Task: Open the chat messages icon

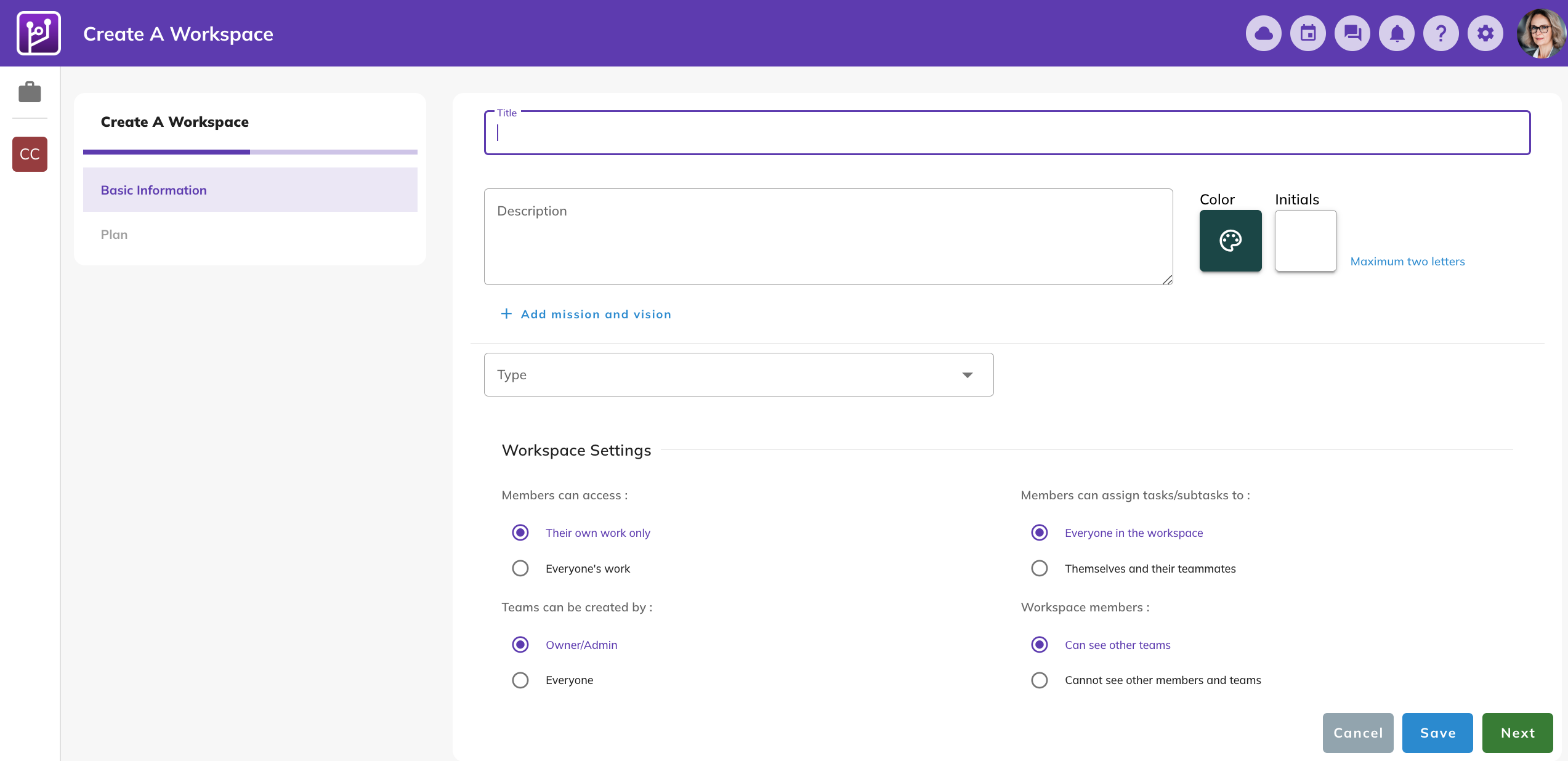Action: [x=1352, y=33]
